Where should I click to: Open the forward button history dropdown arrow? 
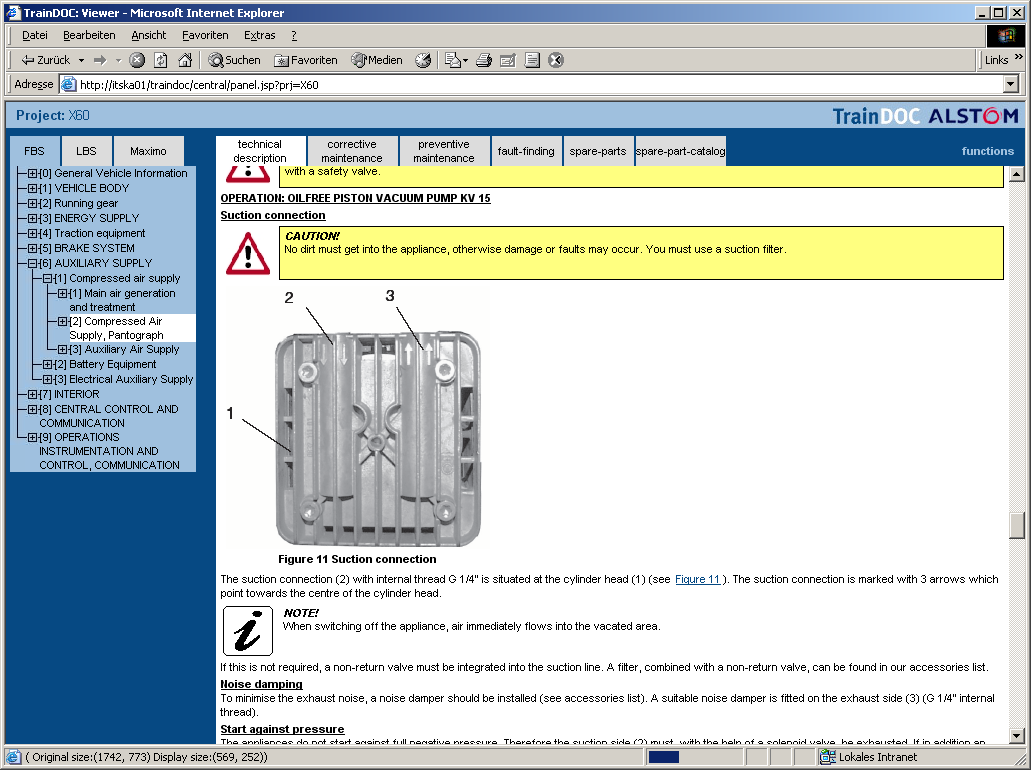coord(118,60)
